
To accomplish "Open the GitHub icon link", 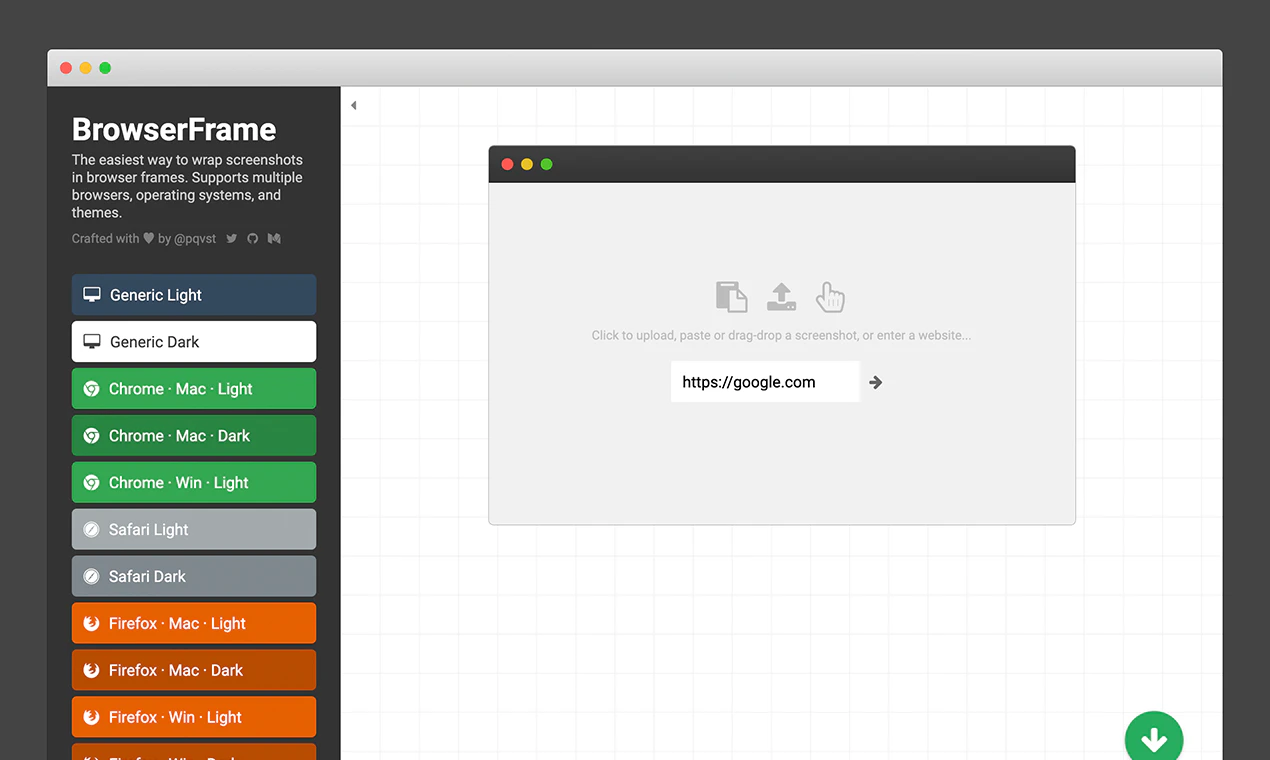I will [253, 239].
